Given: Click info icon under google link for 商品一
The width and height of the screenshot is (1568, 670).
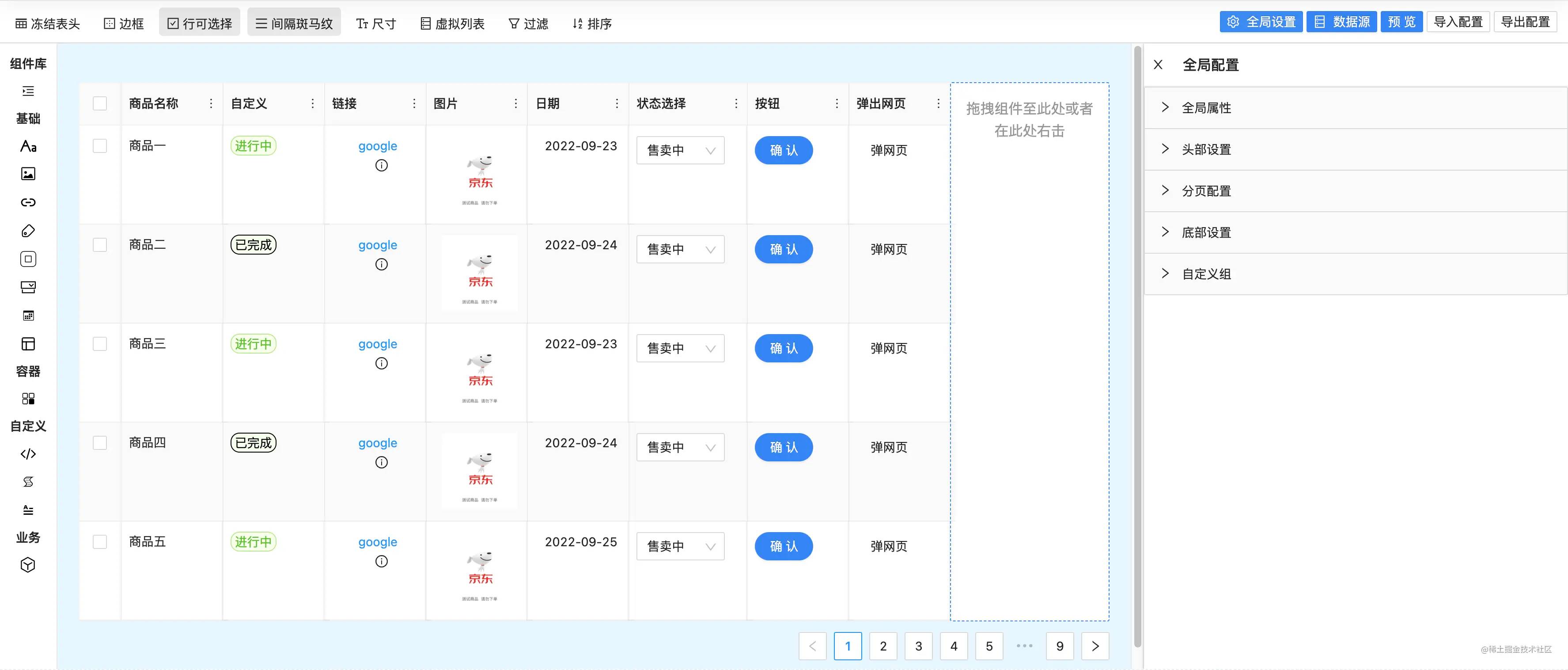Looking at the screenshot, I should click(381, 166).
